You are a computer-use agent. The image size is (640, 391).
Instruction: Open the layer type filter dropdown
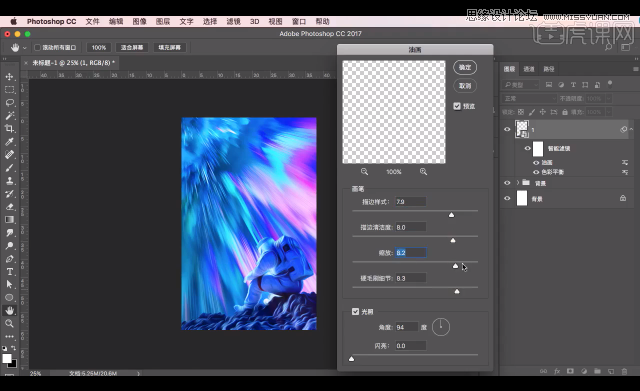521,85
